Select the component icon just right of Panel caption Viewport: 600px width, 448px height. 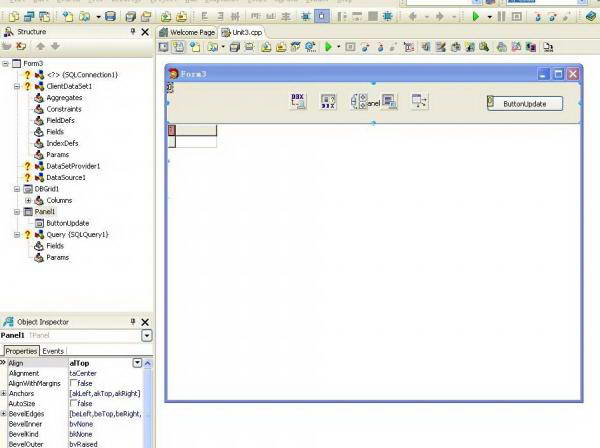390,101
